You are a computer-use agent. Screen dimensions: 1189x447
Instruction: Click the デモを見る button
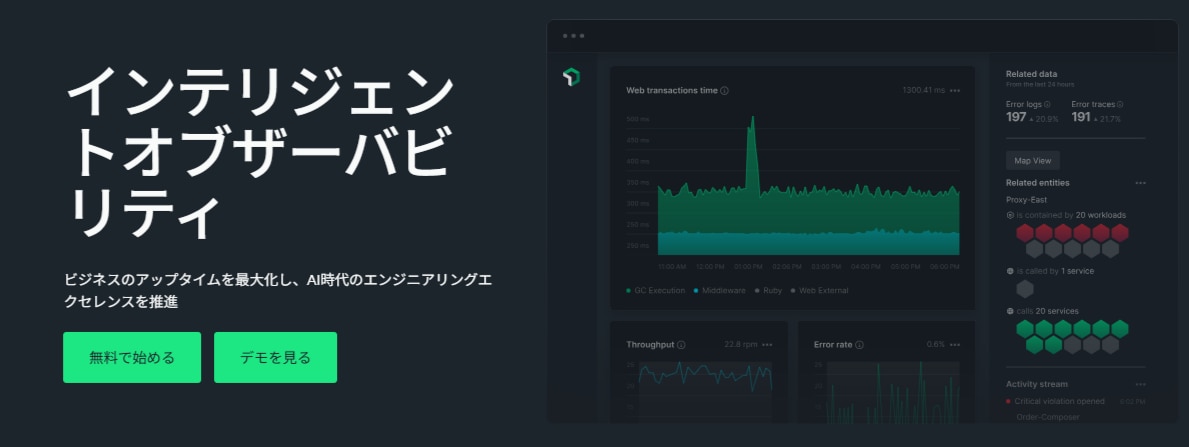pos(275,357)
